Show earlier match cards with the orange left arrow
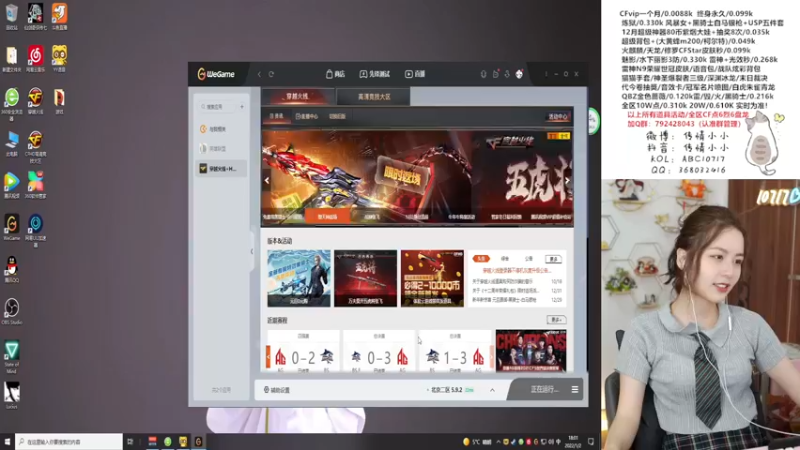The image size is (800, 450). point(268,357)
